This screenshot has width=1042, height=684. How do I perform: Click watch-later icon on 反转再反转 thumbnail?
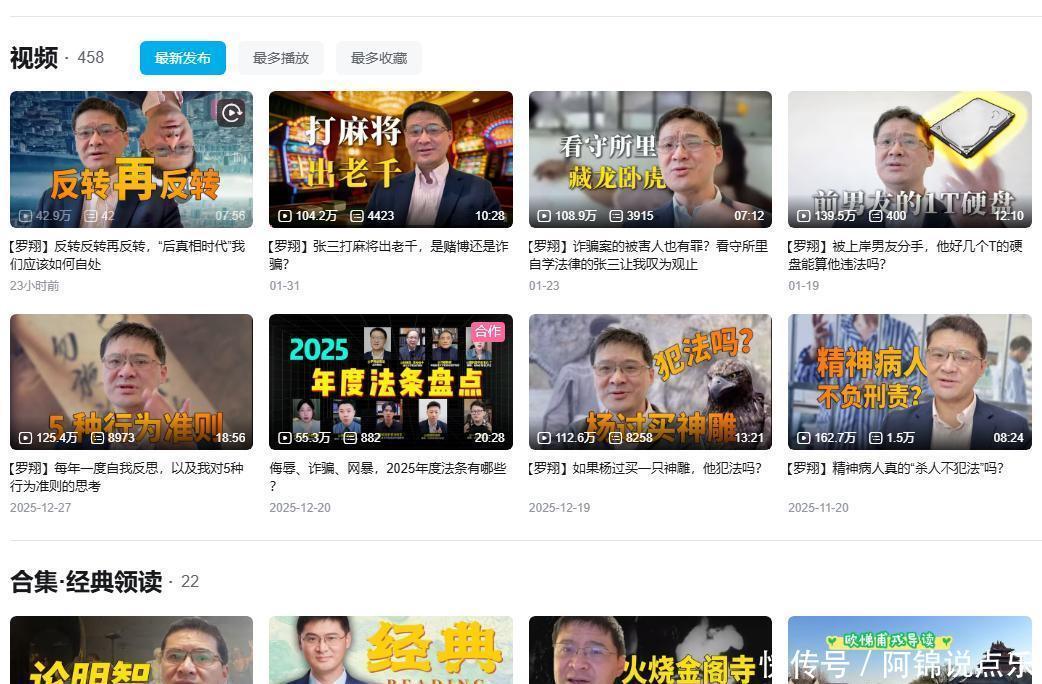(231, 113)
